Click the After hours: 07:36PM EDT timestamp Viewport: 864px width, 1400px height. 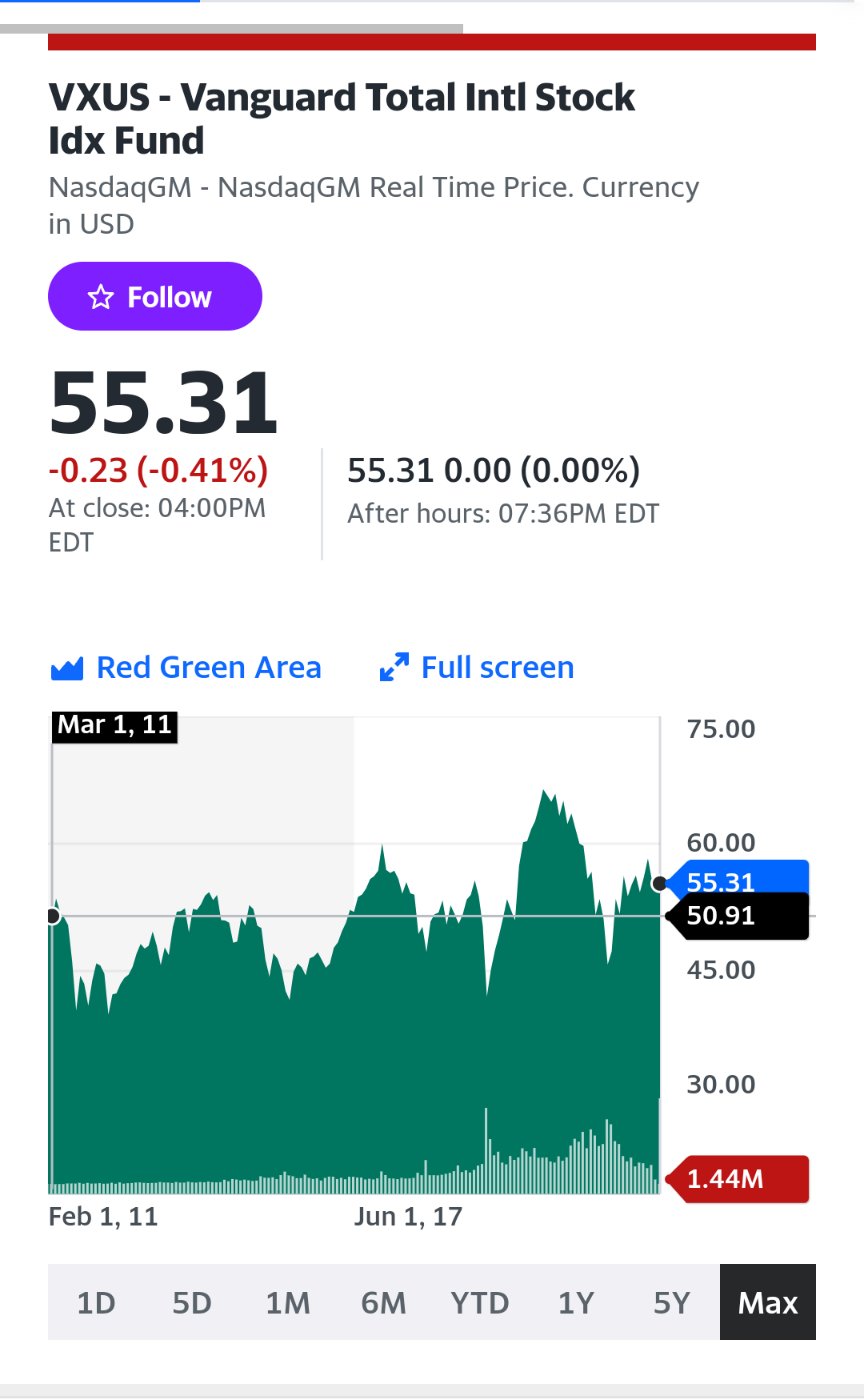tap(503, 514)
